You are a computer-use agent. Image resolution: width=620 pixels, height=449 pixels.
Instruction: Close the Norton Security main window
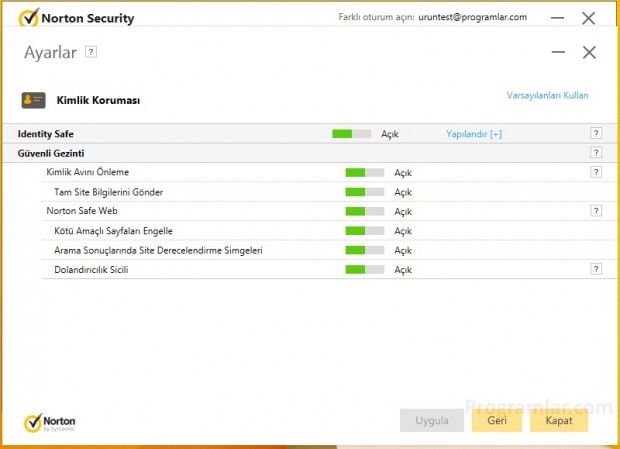(x=588, y=18)
